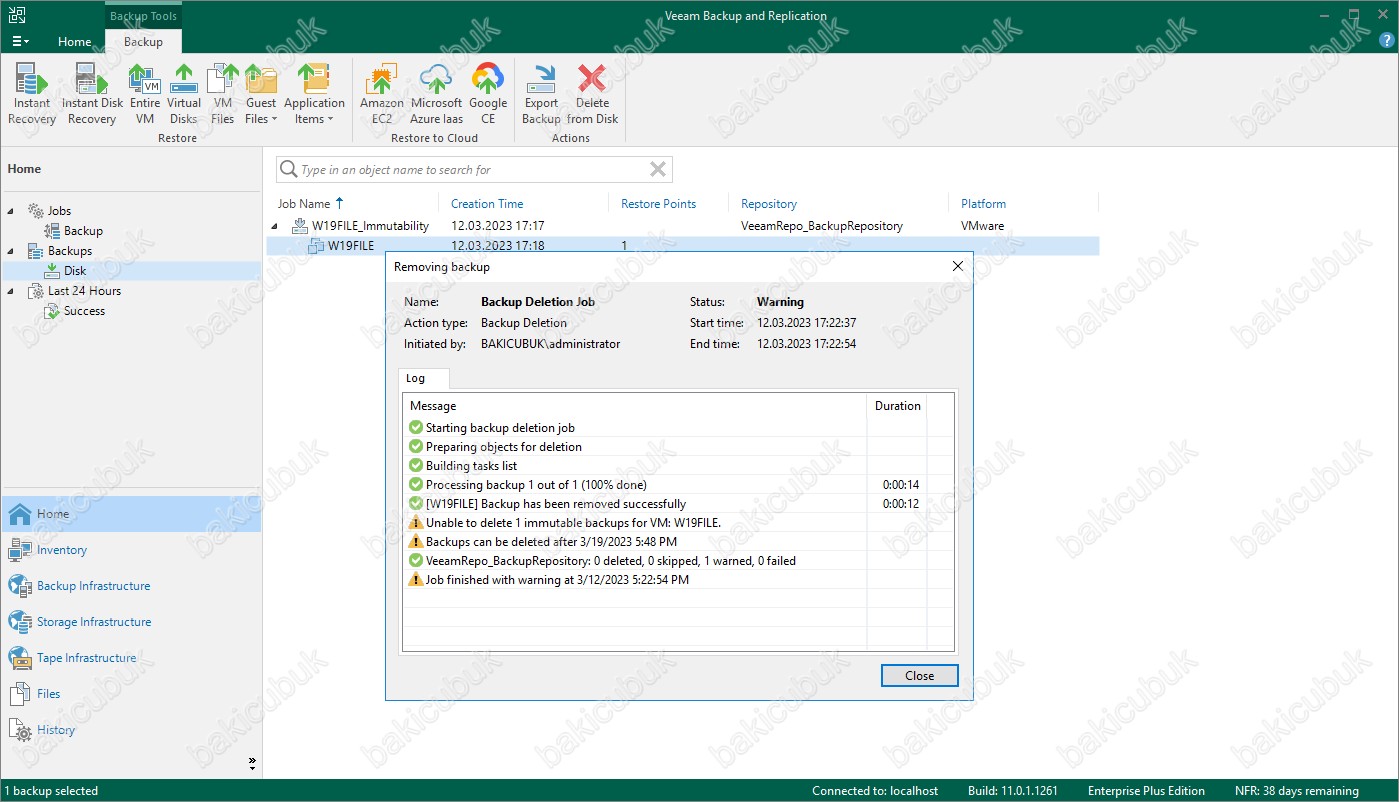This screenshot has width=1399, height=802.
Task: Click Export Backup action
Action: pos(541,94)
